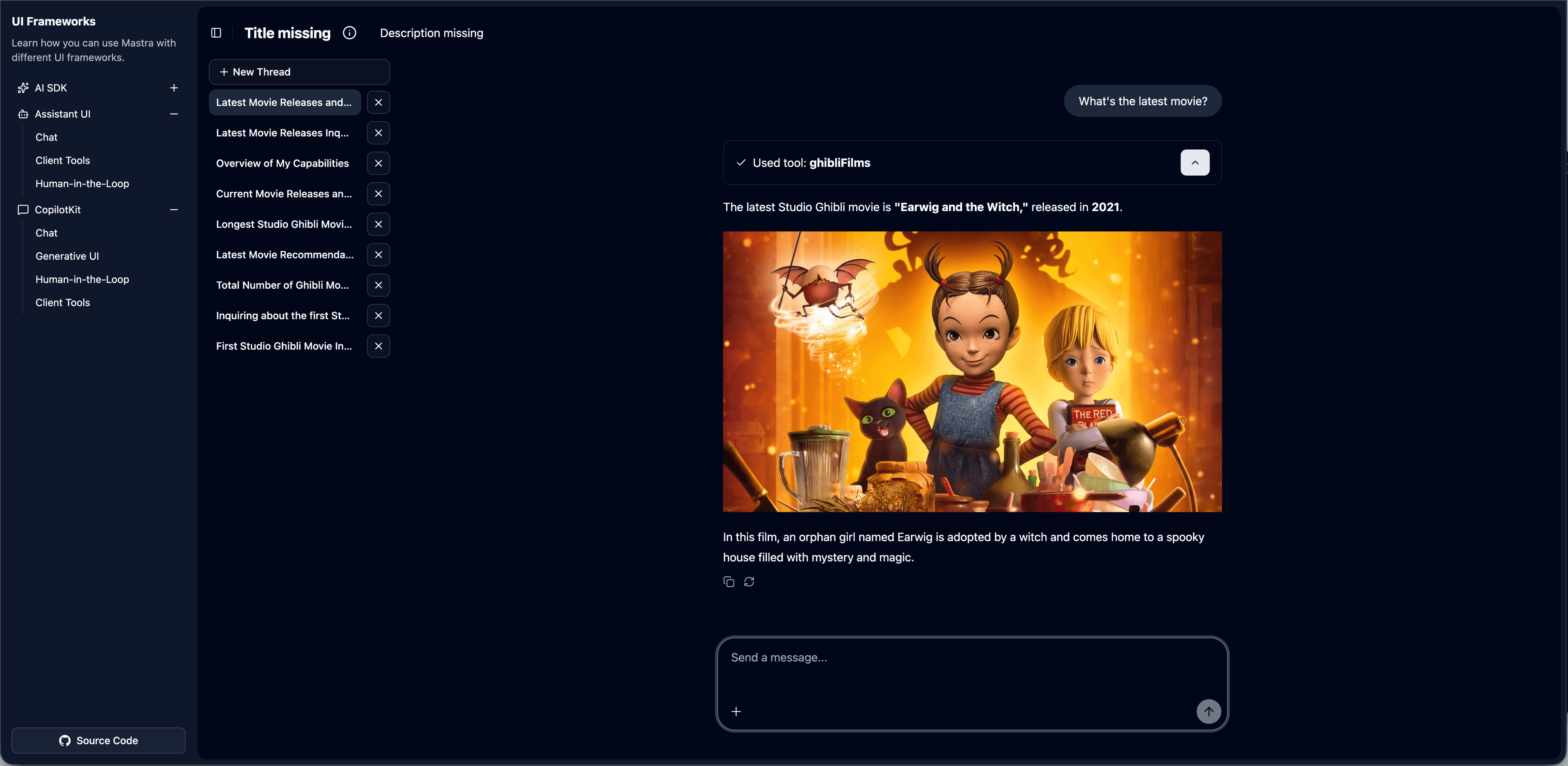Viewport: 1568px width, 766px height.
Task: Open Human-in-the-Loop under Assistant UI
Action: coord(82,183)
